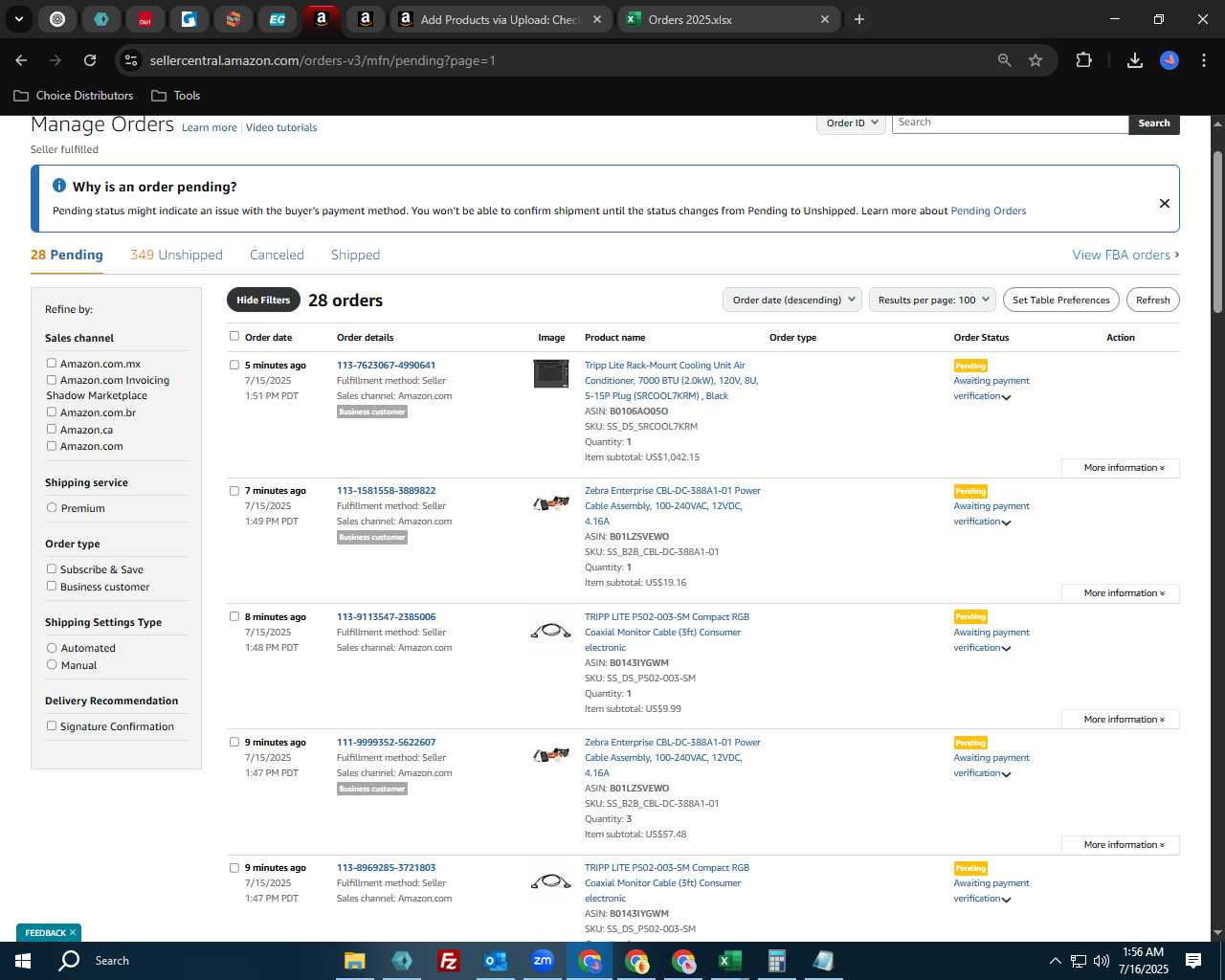The height and width of the screenshot is (980, 1225).
Task: Open order link 113-8969285-3721803
Action: tap(386, 867)
